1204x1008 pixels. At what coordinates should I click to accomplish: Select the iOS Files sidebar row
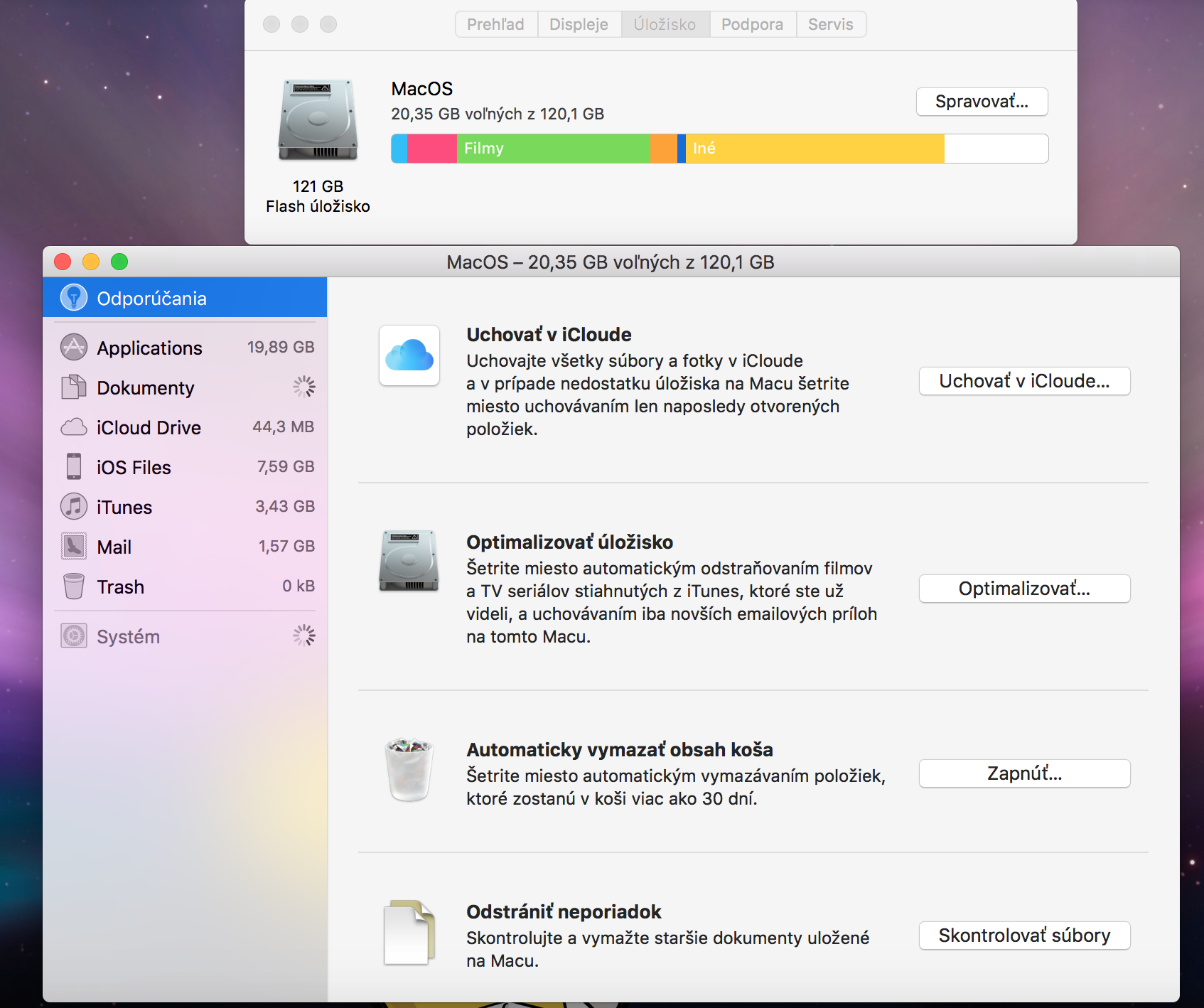185,467
